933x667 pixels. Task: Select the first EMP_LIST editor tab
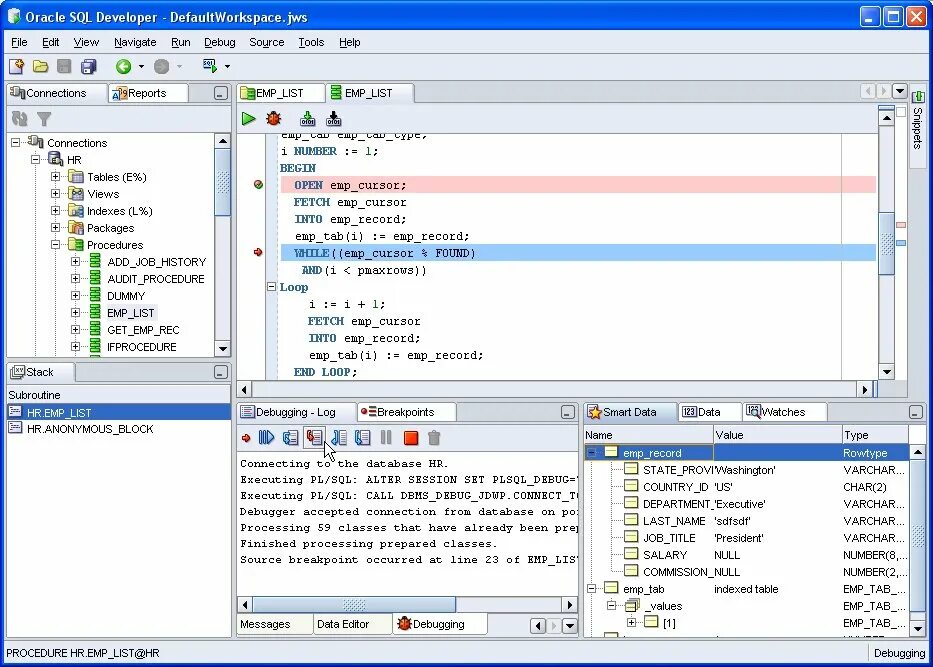pos(280,93)
